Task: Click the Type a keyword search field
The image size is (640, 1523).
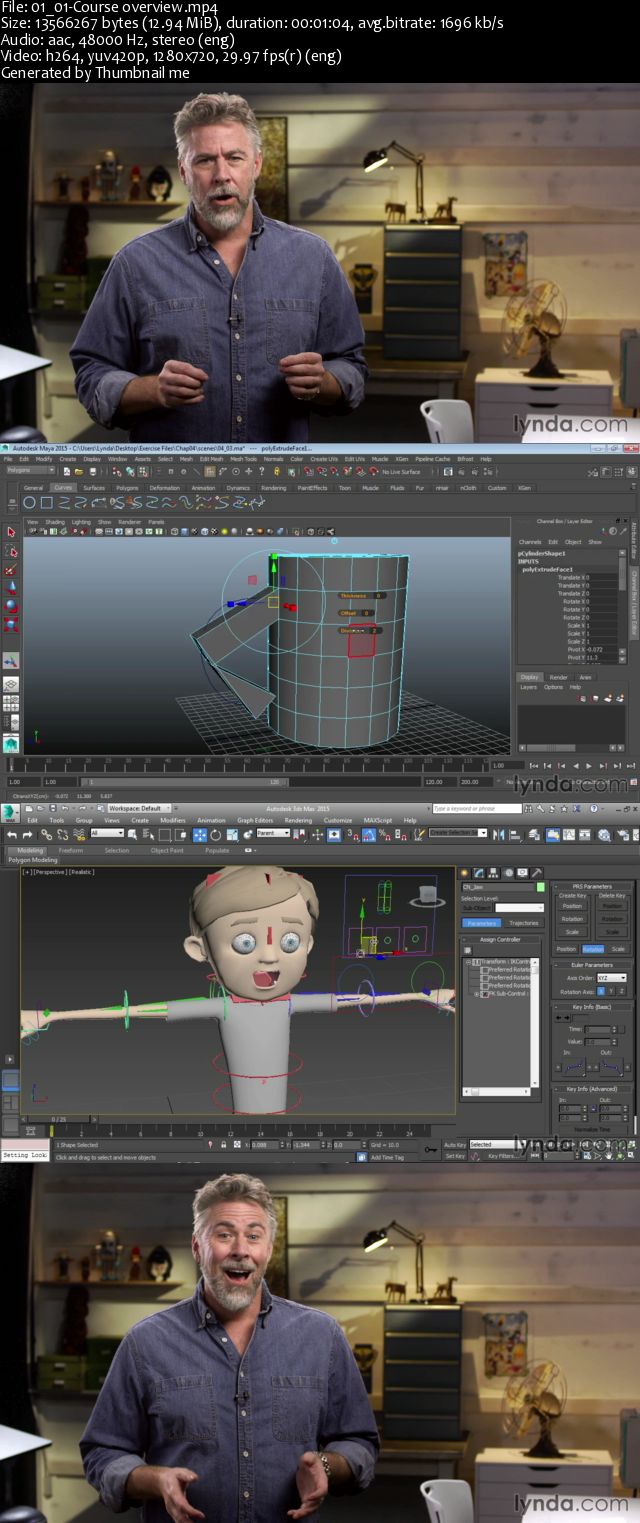Action: click(477, 809)
